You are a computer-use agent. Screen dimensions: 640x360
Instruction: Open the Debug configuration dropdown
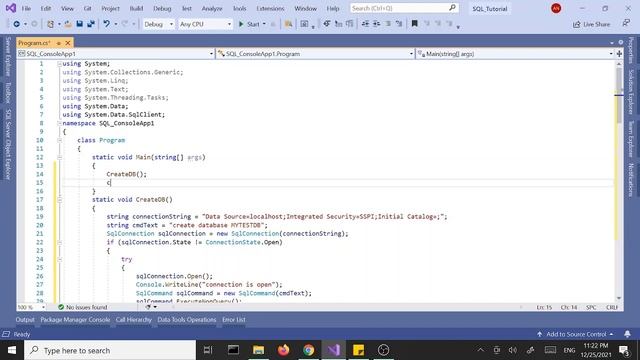pyautogui.click(x=158, y=24)
